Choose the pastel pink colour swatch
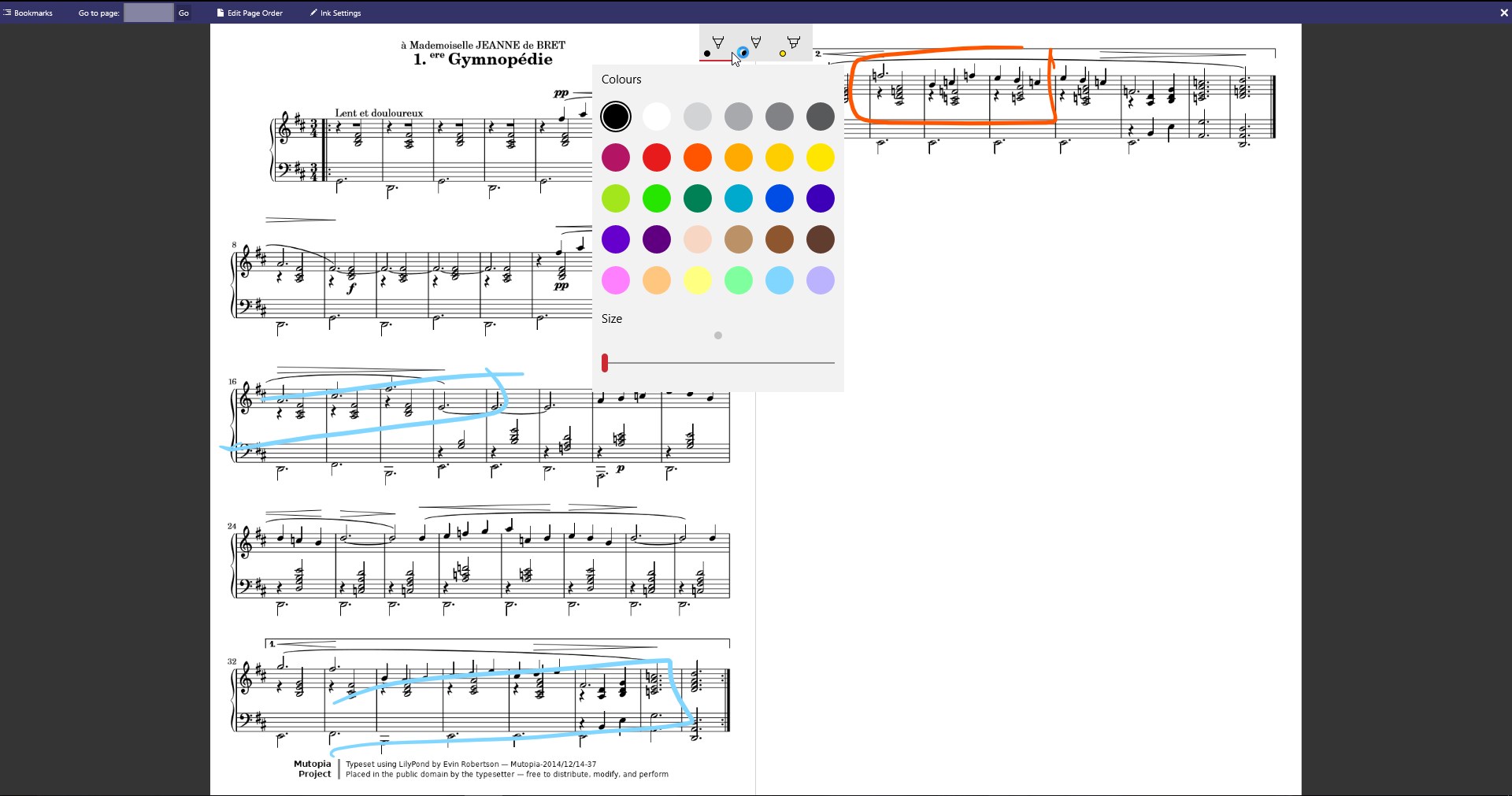This screenshot has height=796, width=1512. pyautogui.click(x=616, y=280)
